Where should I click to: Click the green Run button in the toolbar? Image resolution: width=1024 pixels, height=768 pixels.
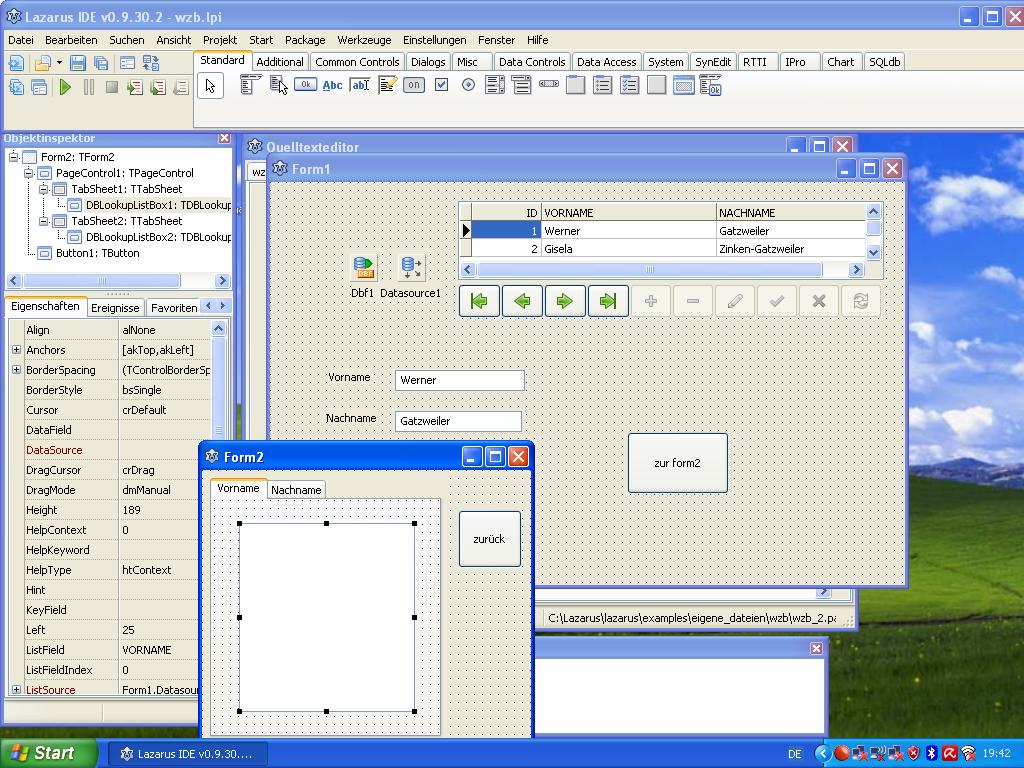65,88
